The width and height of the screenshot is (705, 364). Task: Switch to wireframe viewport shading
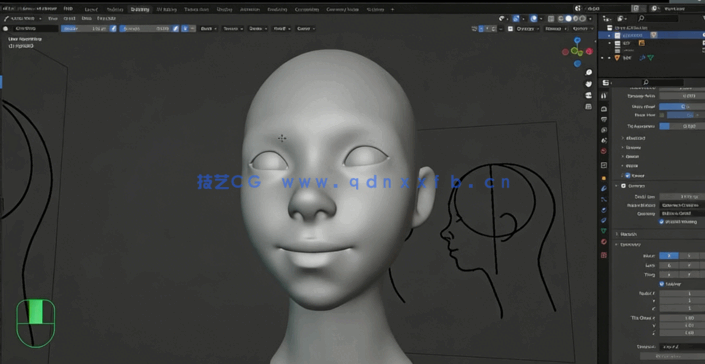click(561, 18)
